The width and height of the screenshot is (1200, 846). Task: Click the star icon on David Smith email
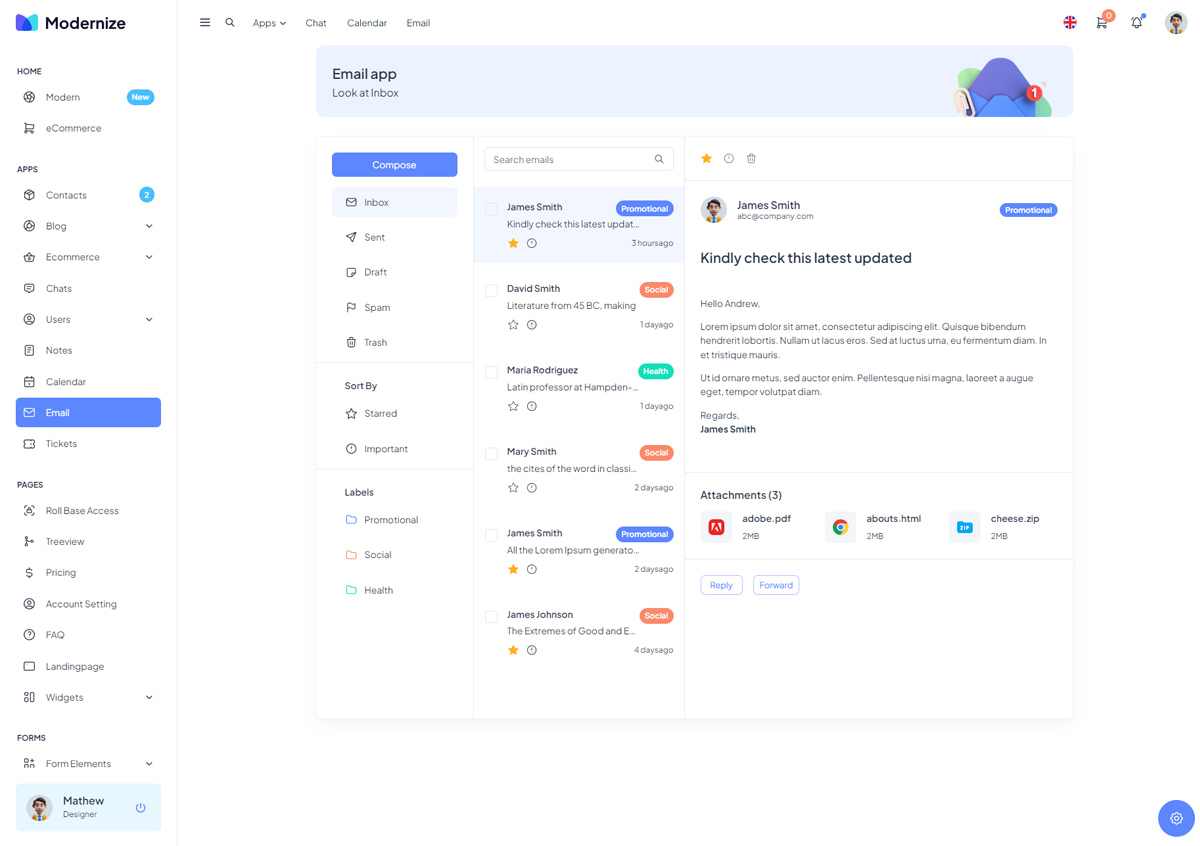click(x=513, y=325)
